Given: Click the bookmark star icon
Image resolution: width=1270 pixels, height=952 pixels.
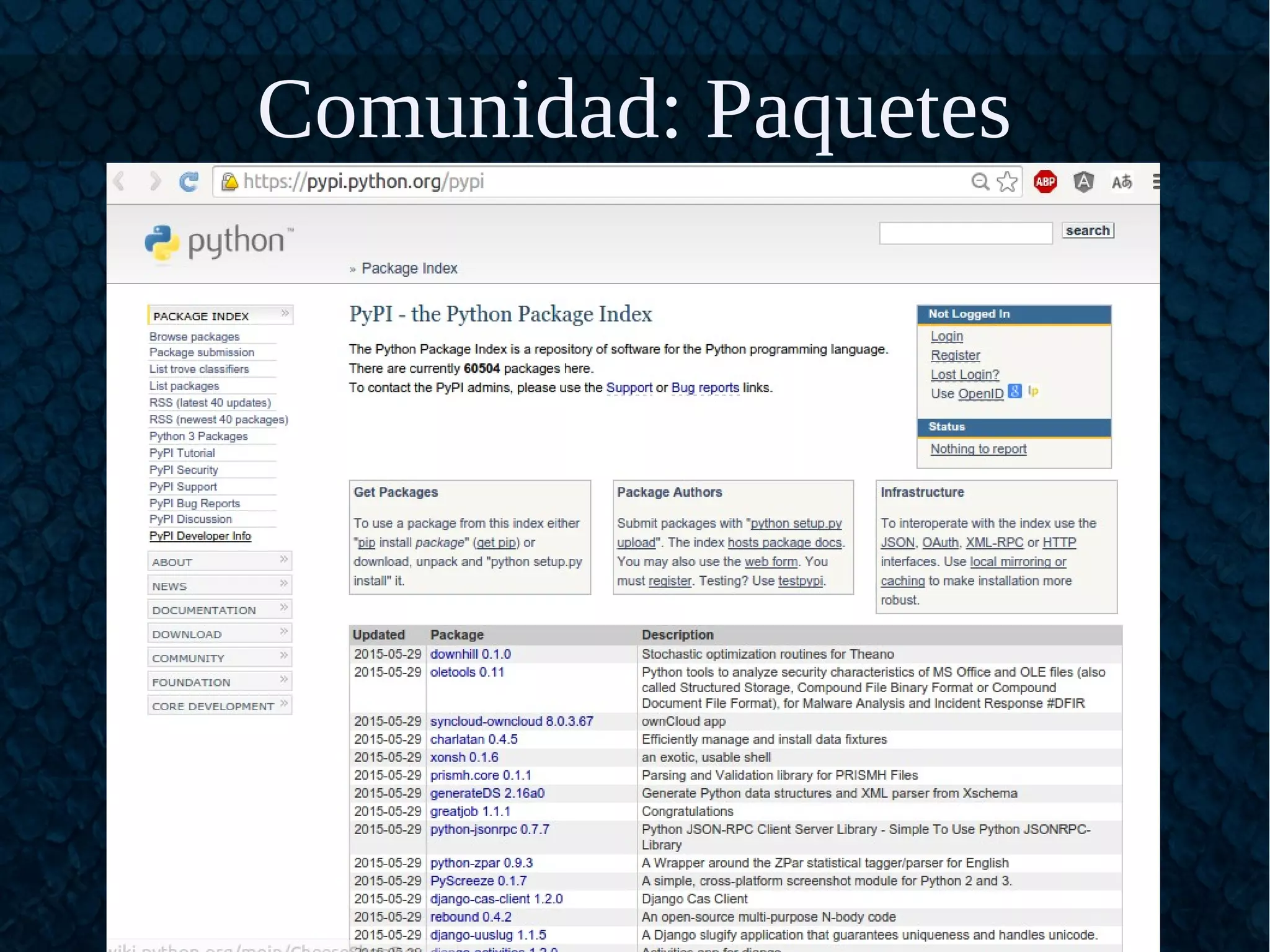Looking at the screenshot, I should click(1007, 182).
